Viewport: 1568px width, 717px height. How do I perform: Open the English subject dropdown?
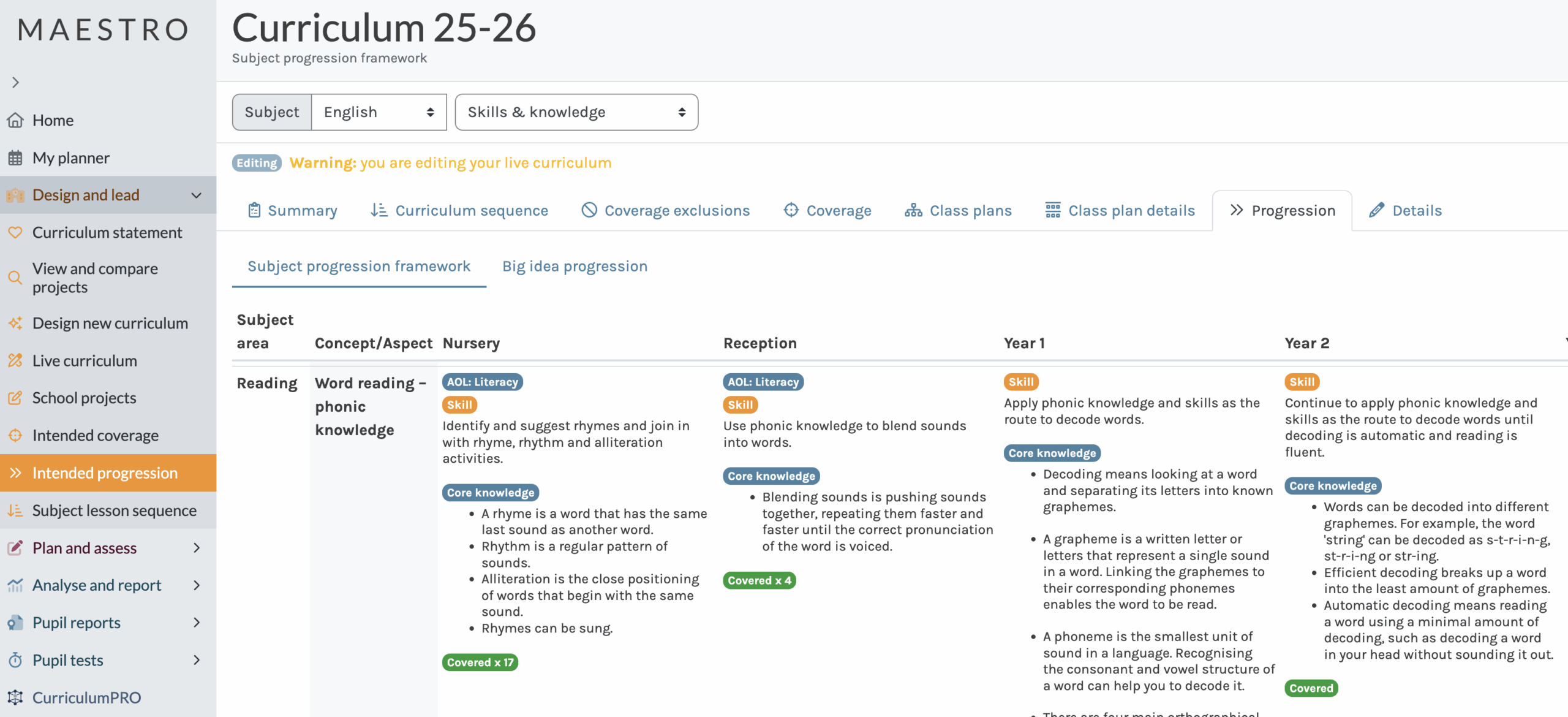[x=378, y=112]
